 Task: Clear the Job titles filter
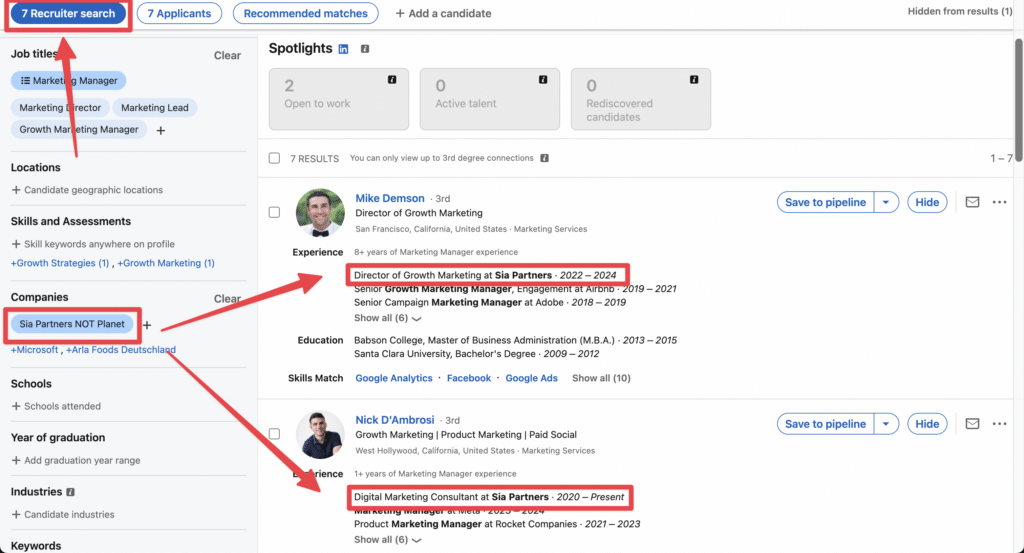(227, 55)
